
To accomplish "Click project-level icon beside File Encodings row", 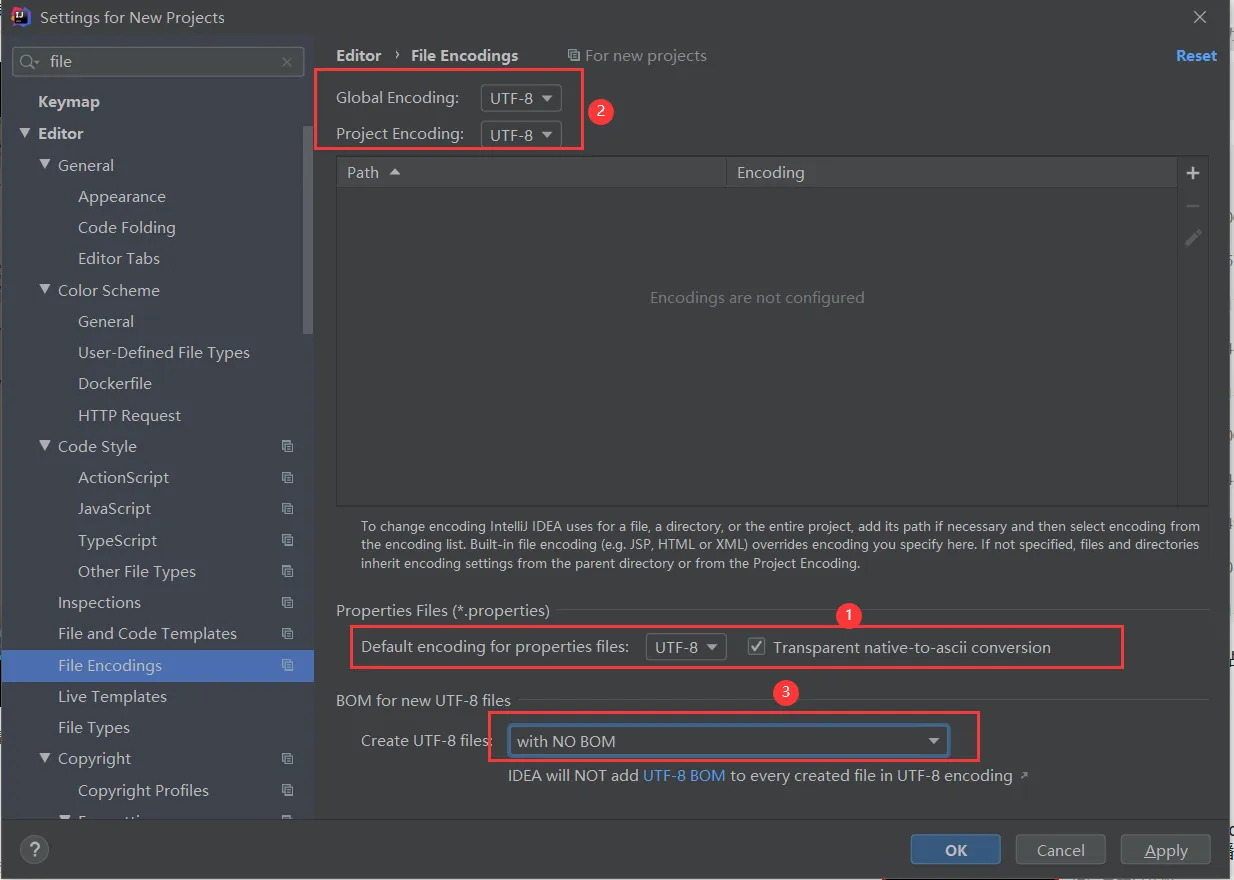I will pos(288,666).
